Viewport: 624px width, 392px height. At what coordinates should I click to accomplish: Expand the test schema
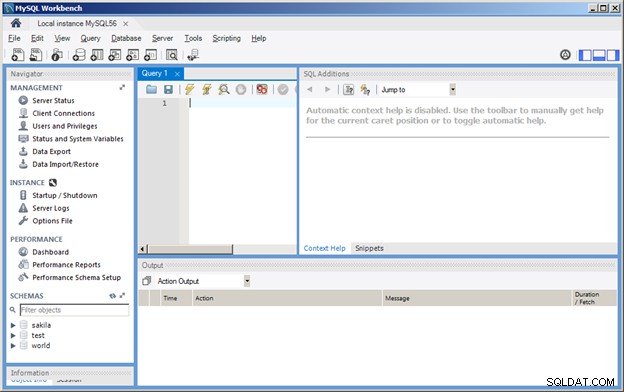[13, 335]
